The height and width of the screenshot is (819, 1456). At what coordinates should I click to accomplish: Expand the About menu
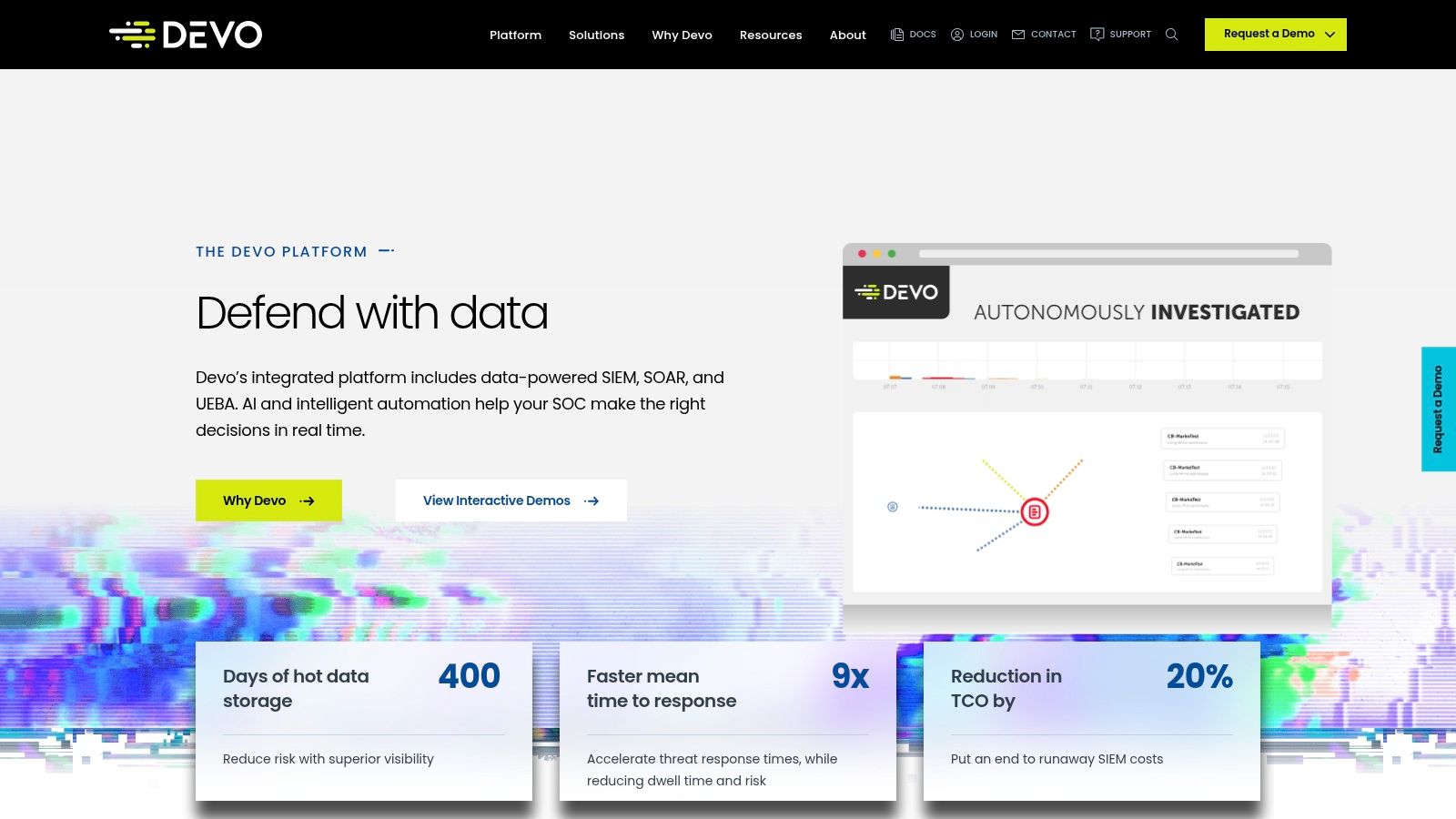coord(847,35)
